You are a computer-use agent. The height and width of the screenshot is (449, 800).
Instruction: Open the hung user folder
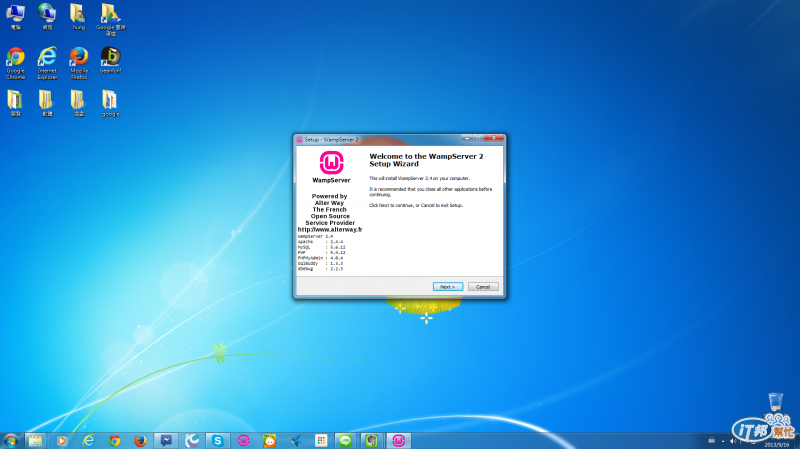pos(79,16)
